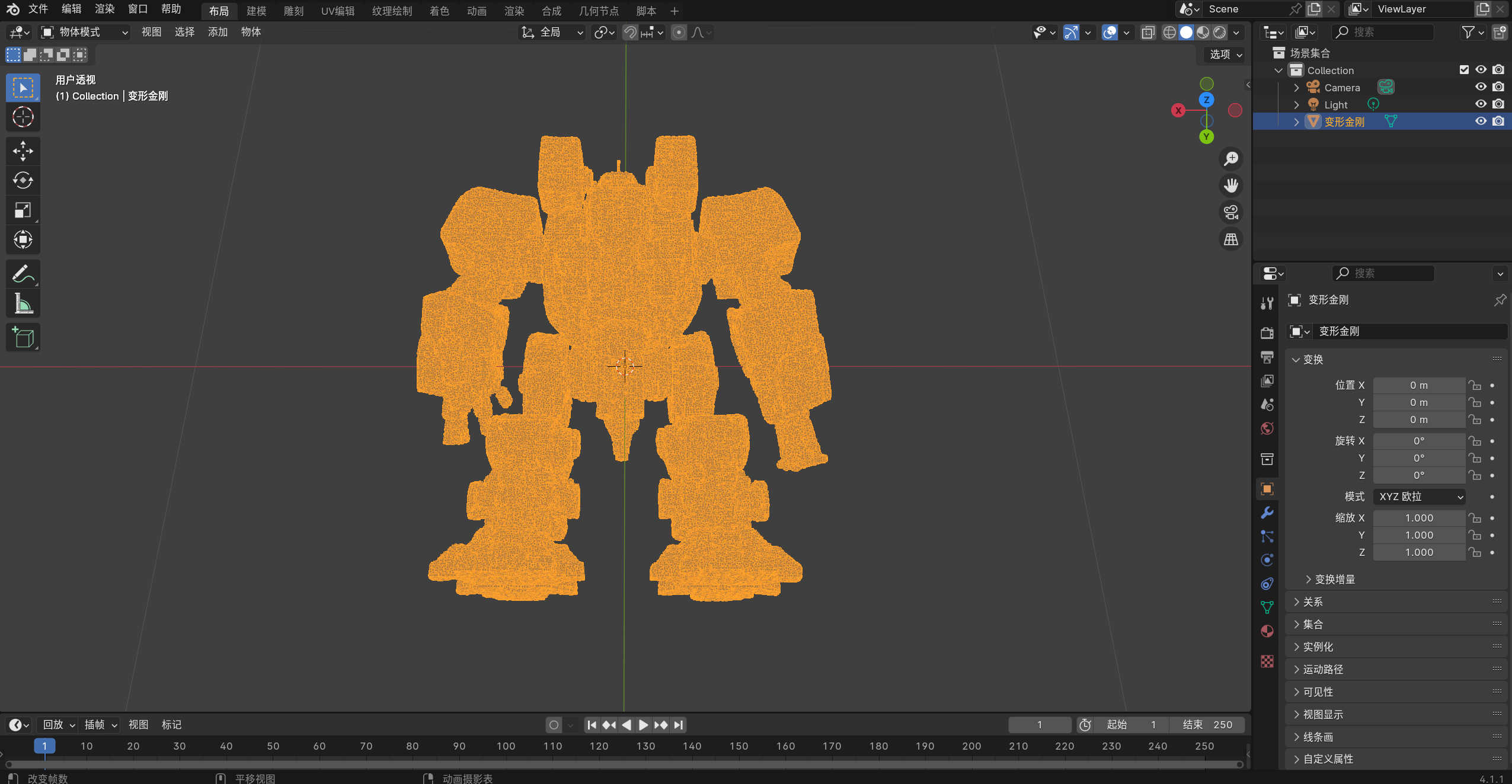The height and width of the screenshot is (784, 1512).
Task: Click the pan view hand icon
Action: coord(1231,185)
